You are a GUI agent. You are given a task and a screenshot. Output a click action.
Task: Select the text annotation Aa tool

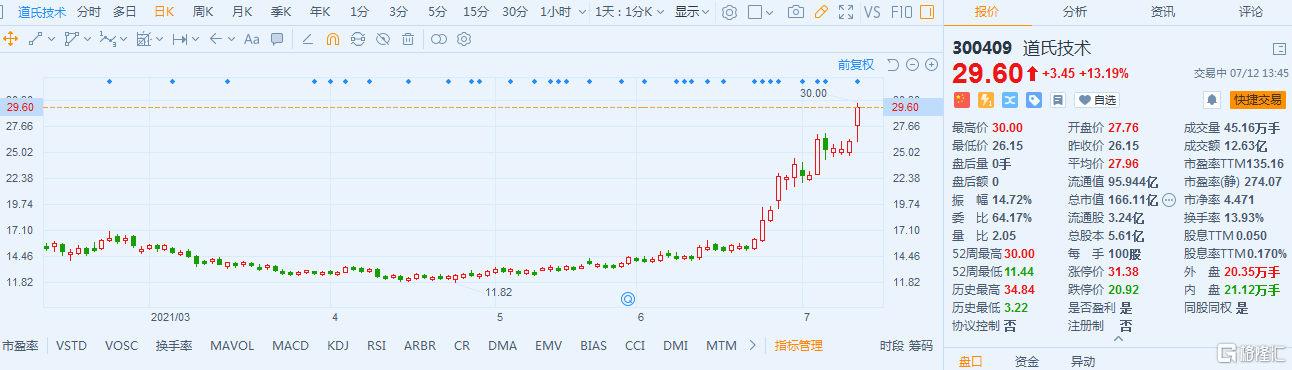pos(251,39)
